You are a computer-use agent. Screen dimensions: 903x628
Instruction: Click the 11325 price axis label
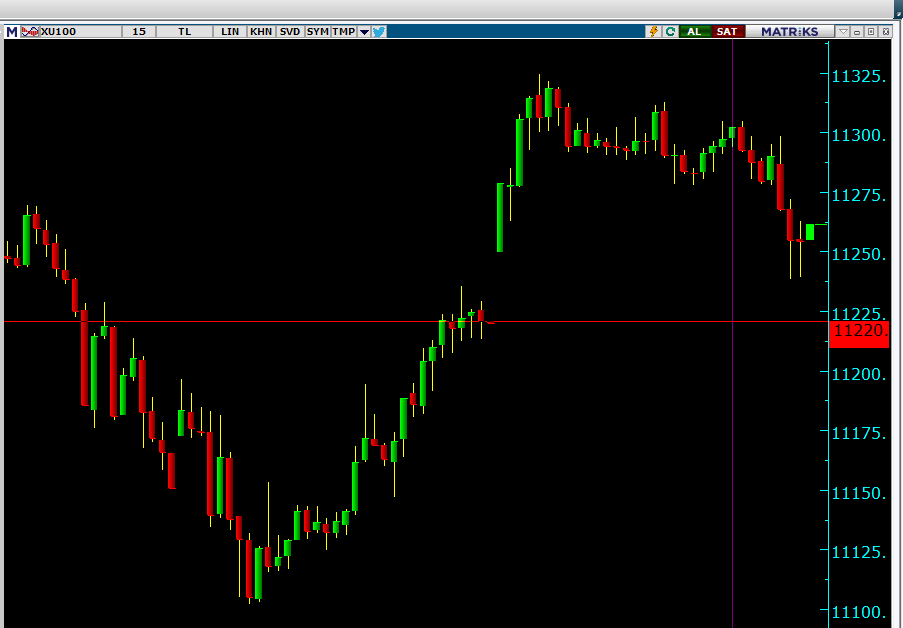(859, 77)
